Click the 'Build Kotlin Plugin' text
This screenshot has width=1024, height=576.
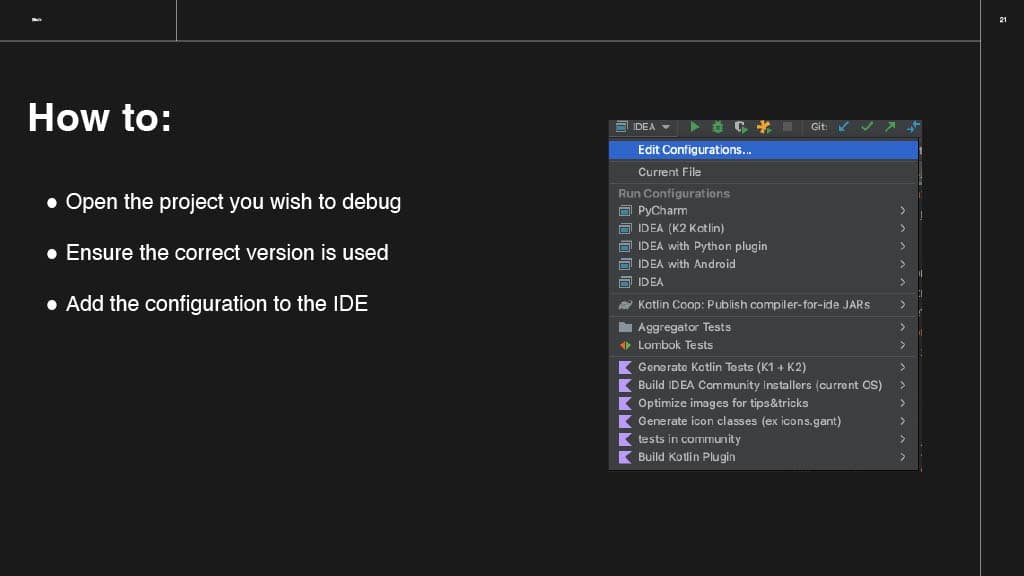pyautogui.click(x=686, y=457)
